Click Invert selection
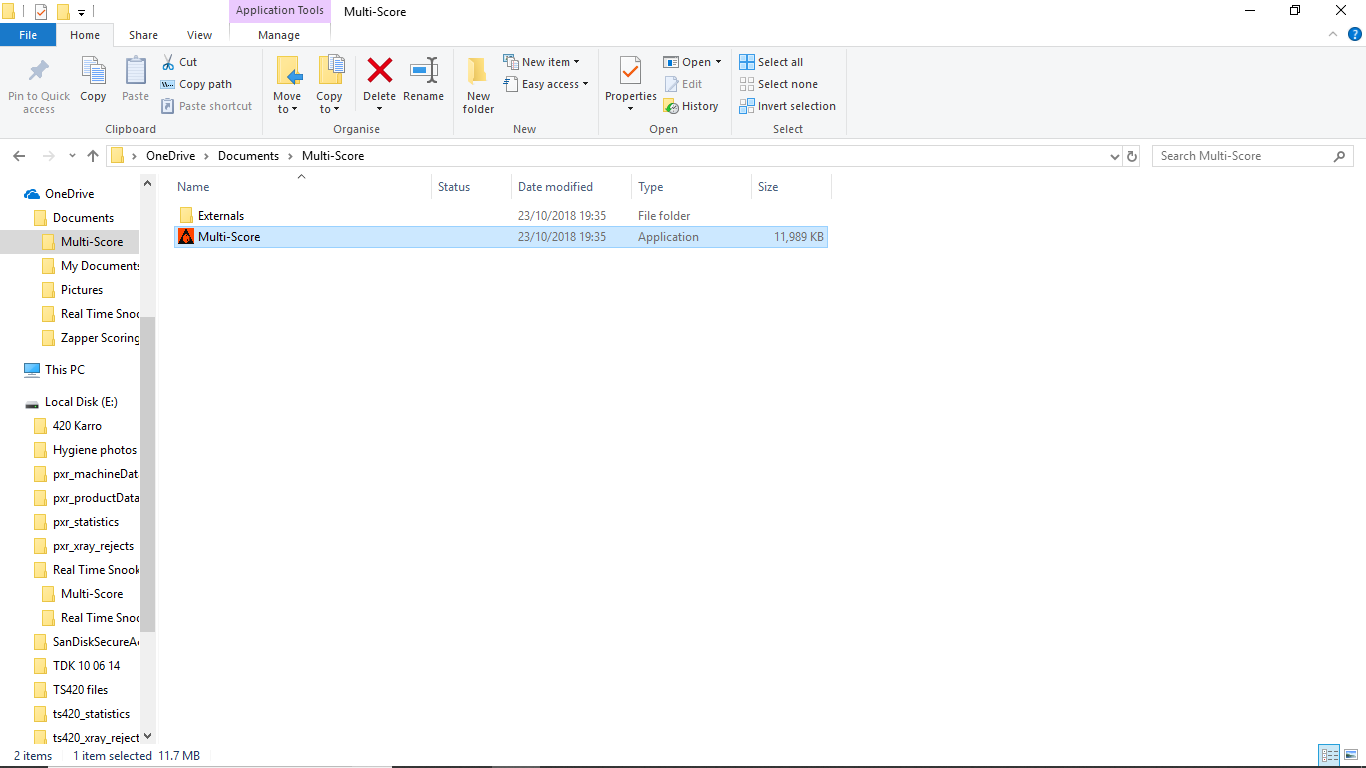This screenshot has width=1366, height=768. pyautogui.click(x=787, y=106)
